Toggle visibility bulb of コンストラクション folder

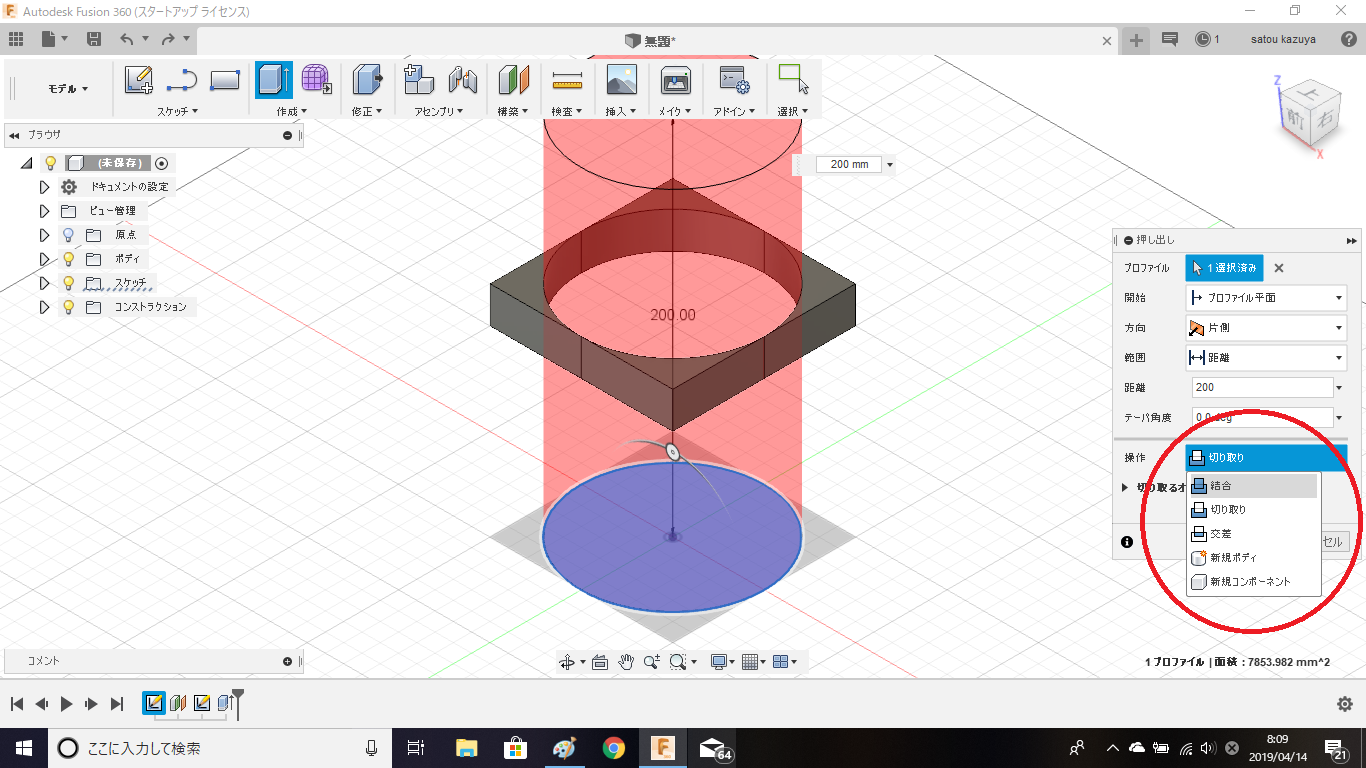coord(69,307)
